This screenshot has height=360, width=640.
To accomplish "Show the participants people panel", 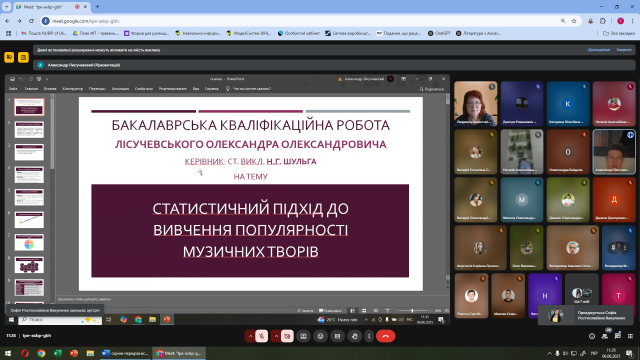I will pos(605,336).
